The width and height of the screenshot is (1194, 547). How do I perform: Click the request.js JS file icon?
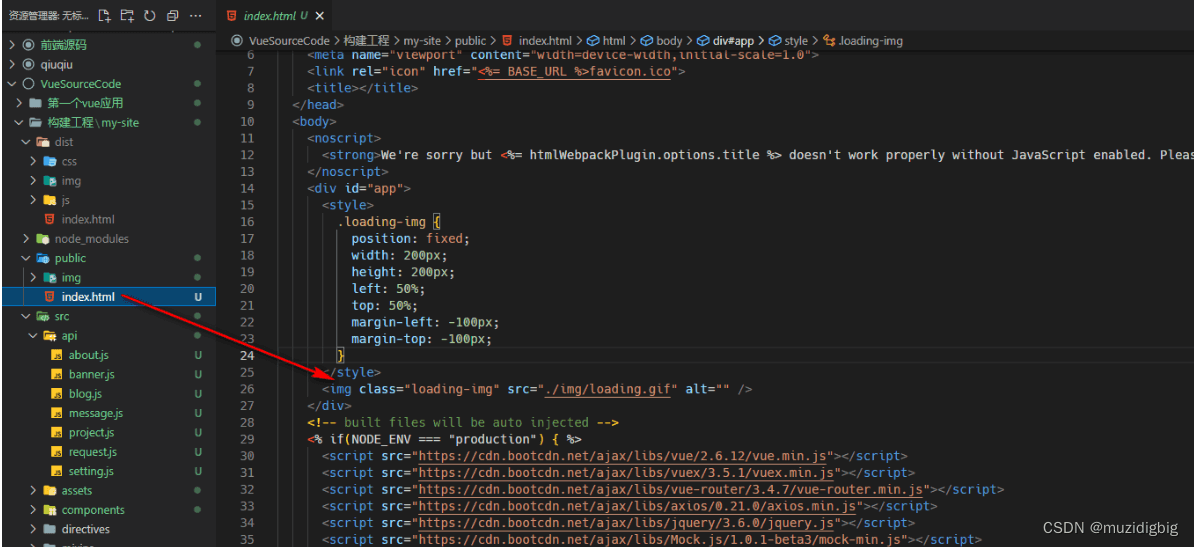(56, 452)
